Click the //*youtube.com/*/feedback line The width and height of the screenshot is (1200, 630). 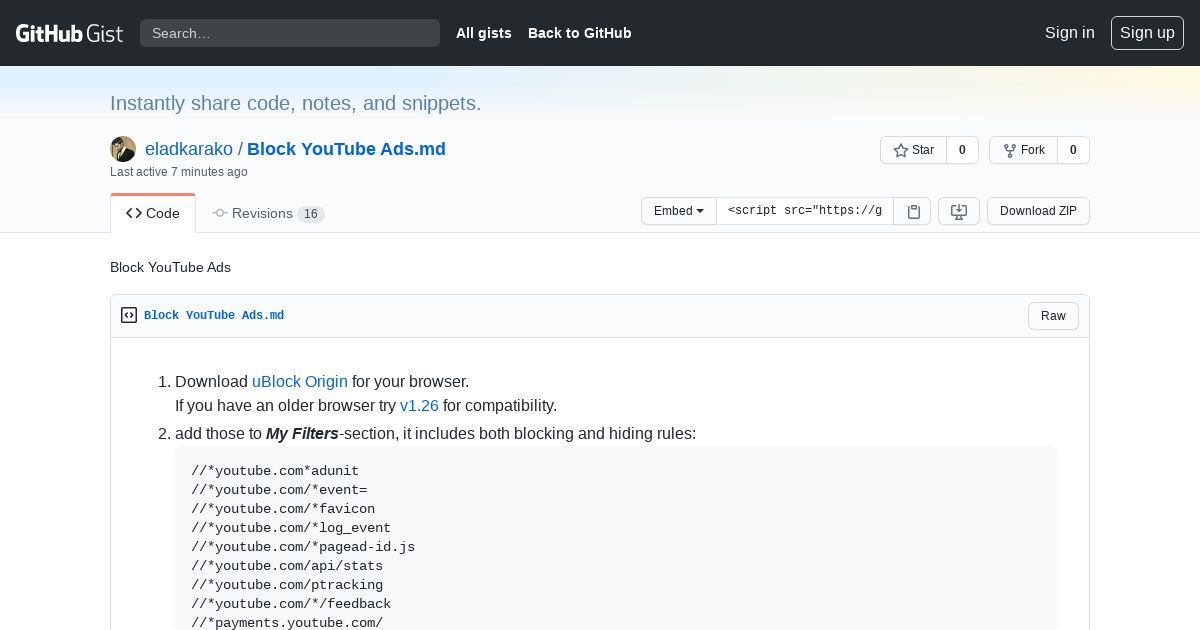pos(291,604)
